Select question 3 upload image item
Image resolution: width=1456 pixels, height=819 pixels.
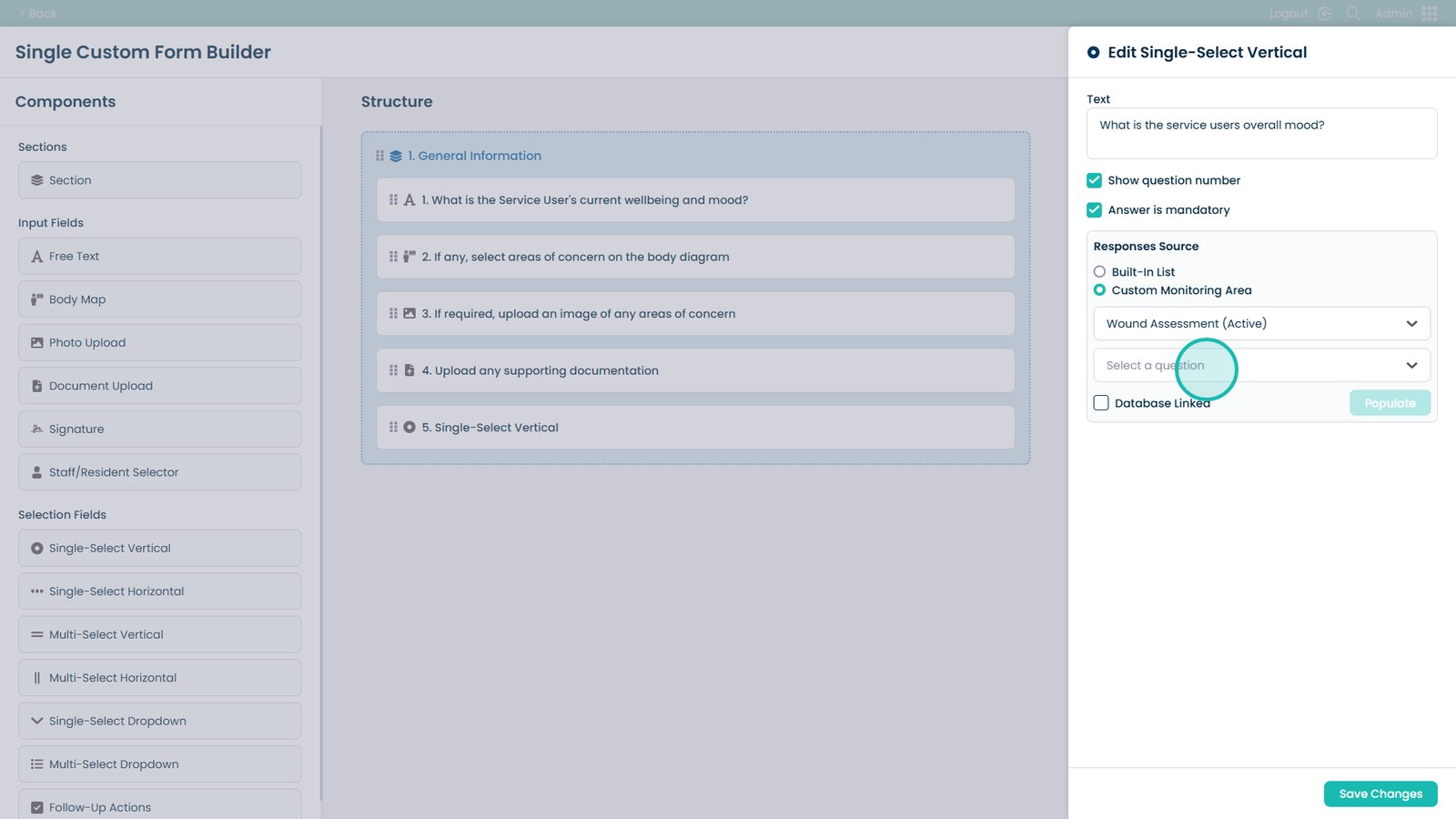(695, 314)
